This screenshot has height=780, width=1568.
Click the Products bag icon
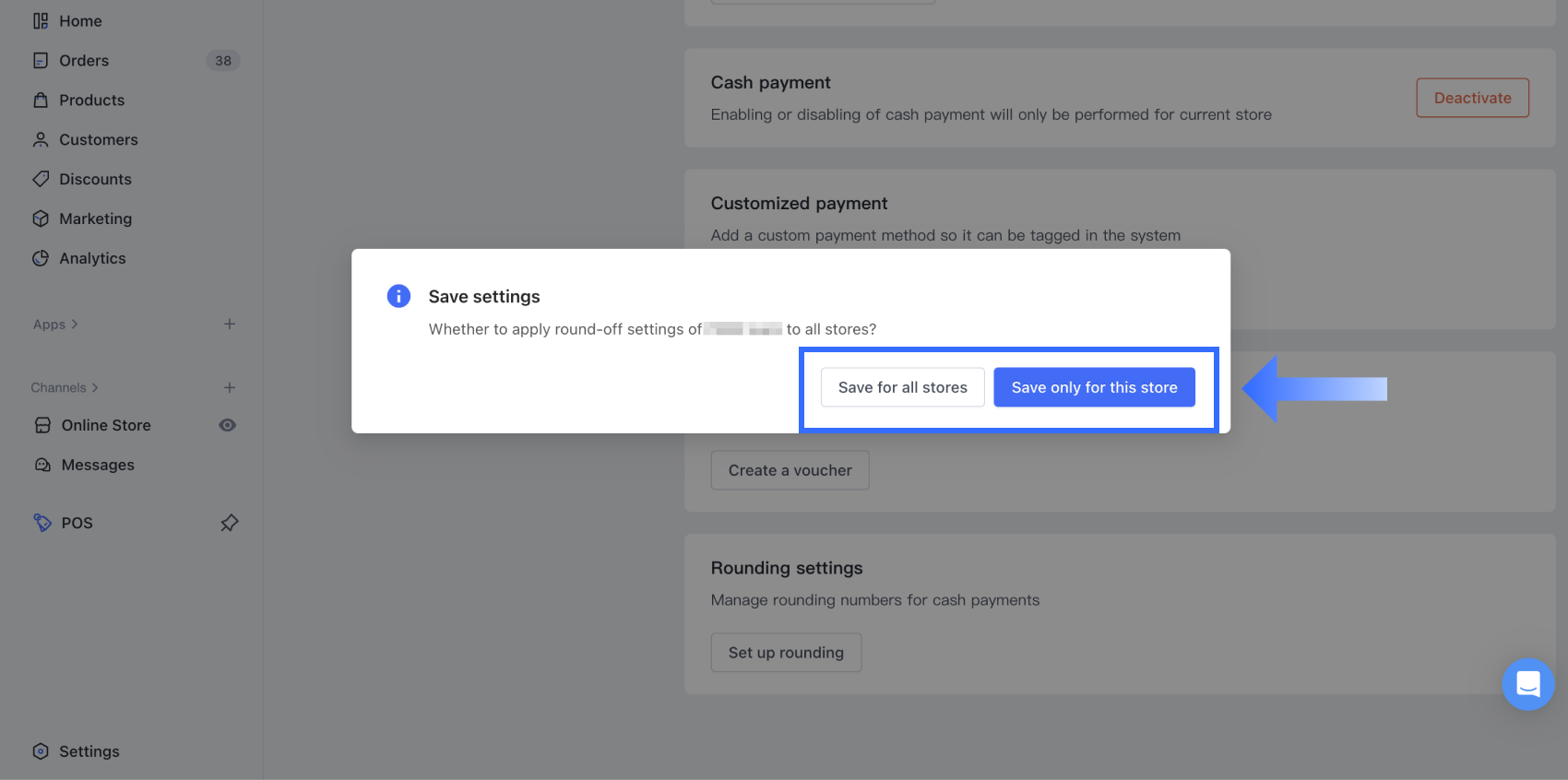[41, 100]
